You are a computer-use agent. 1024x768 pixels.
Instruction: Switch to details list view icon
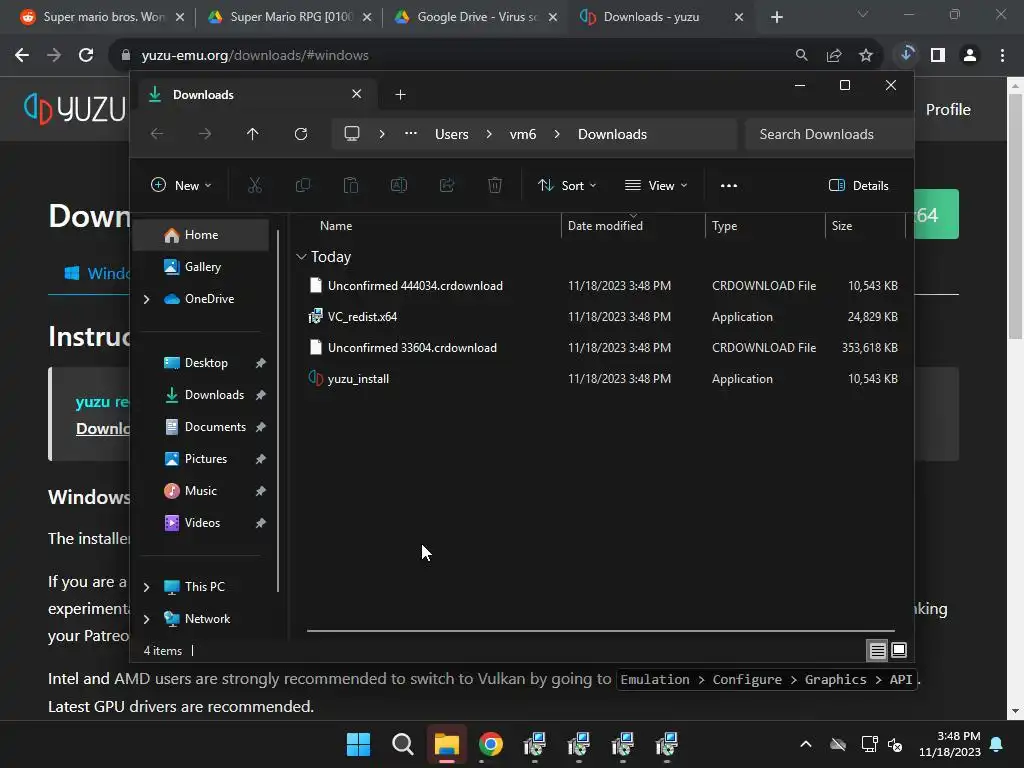(877, 650)
